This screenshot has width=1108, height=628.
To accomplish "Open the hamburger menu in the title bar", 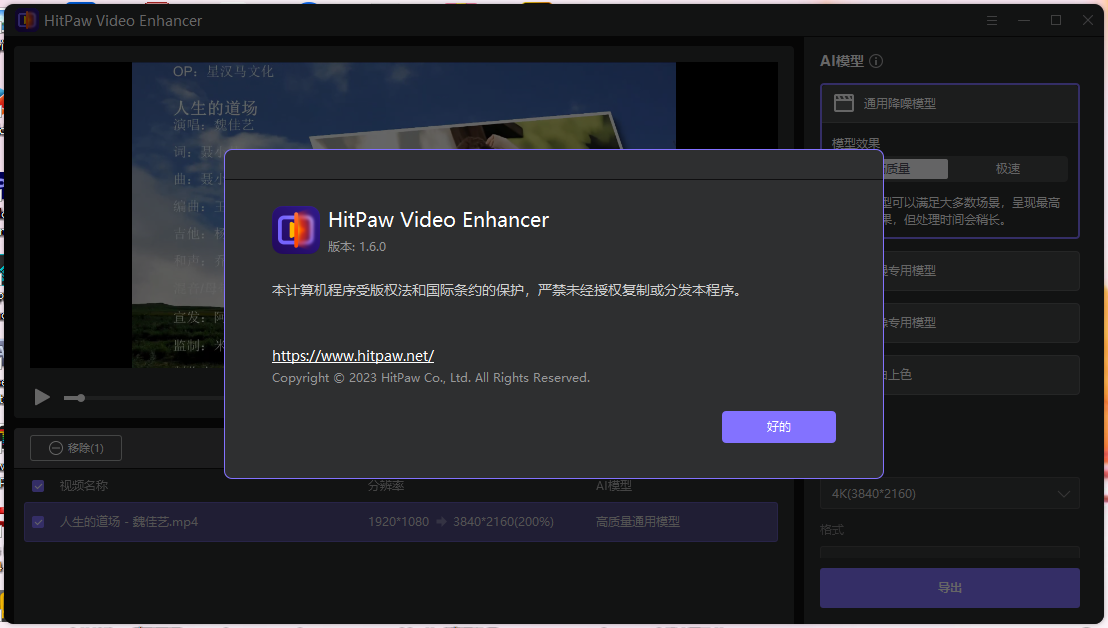I will coord(992,20).
